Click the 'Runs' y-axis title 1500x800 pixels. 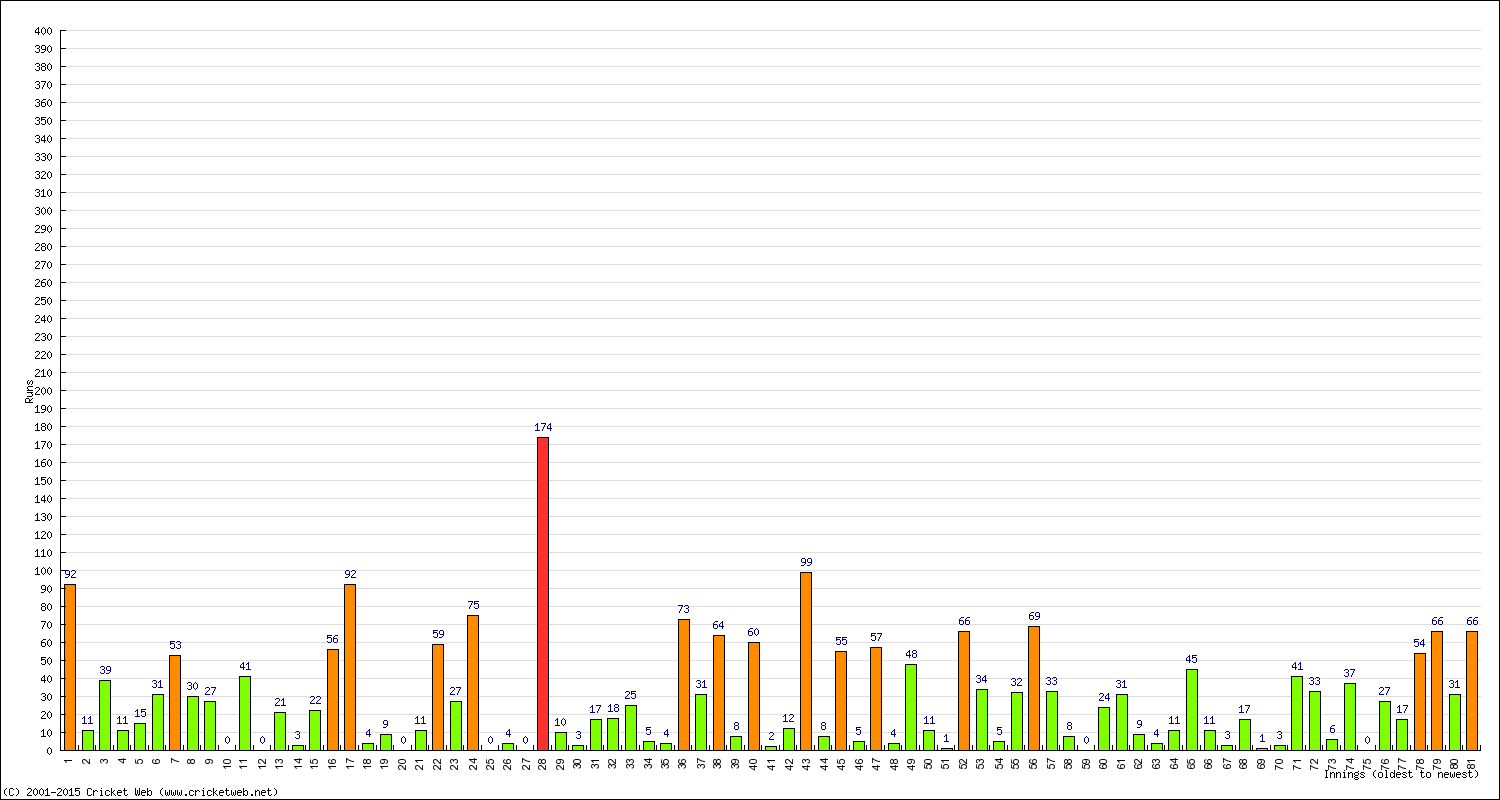[30, 391]
